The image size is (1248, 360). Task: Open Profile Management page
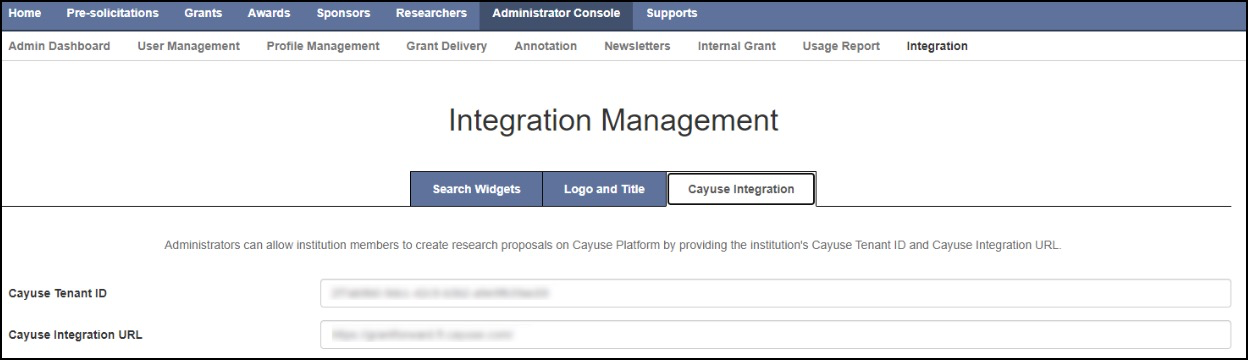point(323,46)
